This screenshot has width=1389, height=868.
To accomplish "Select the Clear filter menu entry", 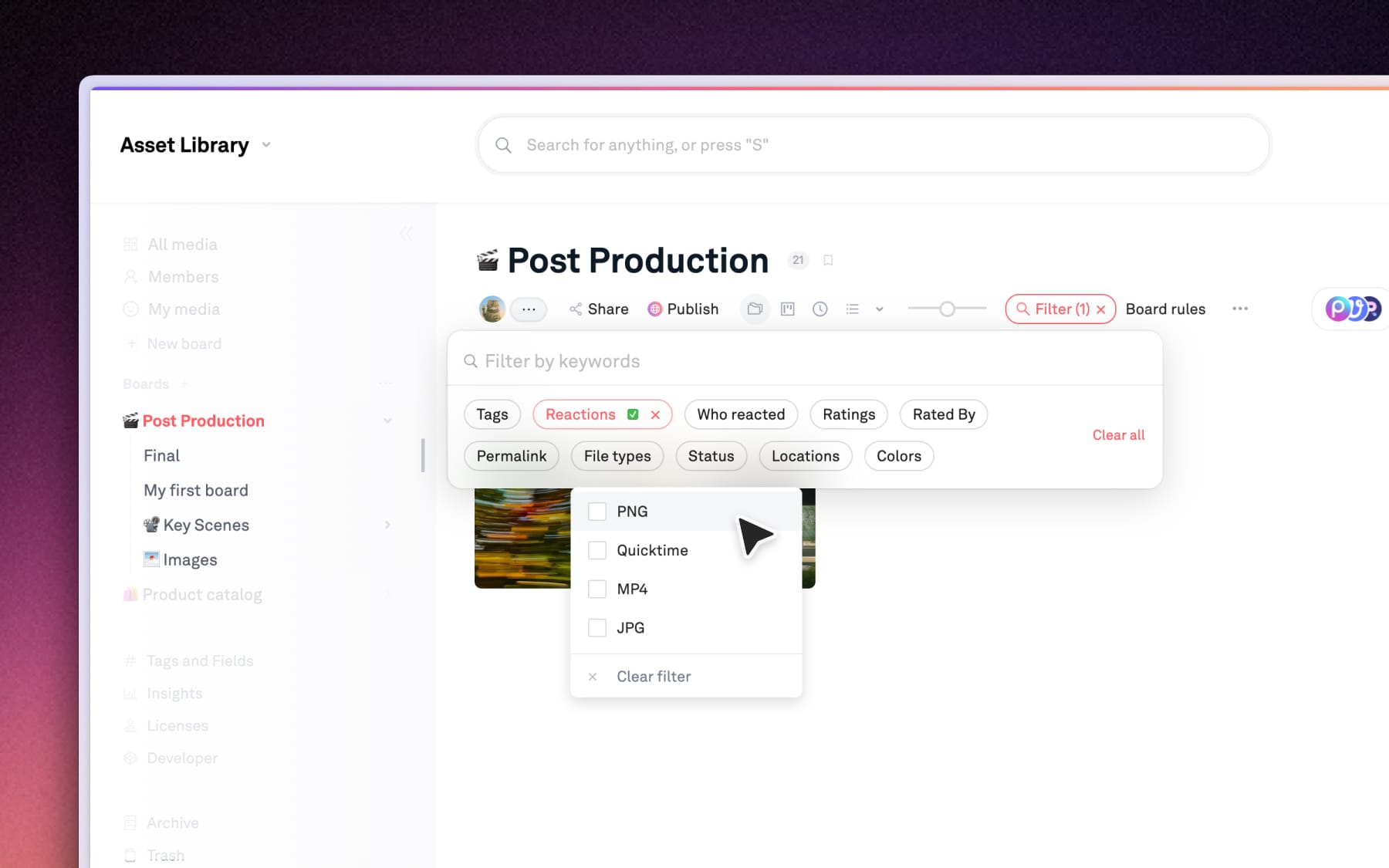I will (x=653, y=677).
